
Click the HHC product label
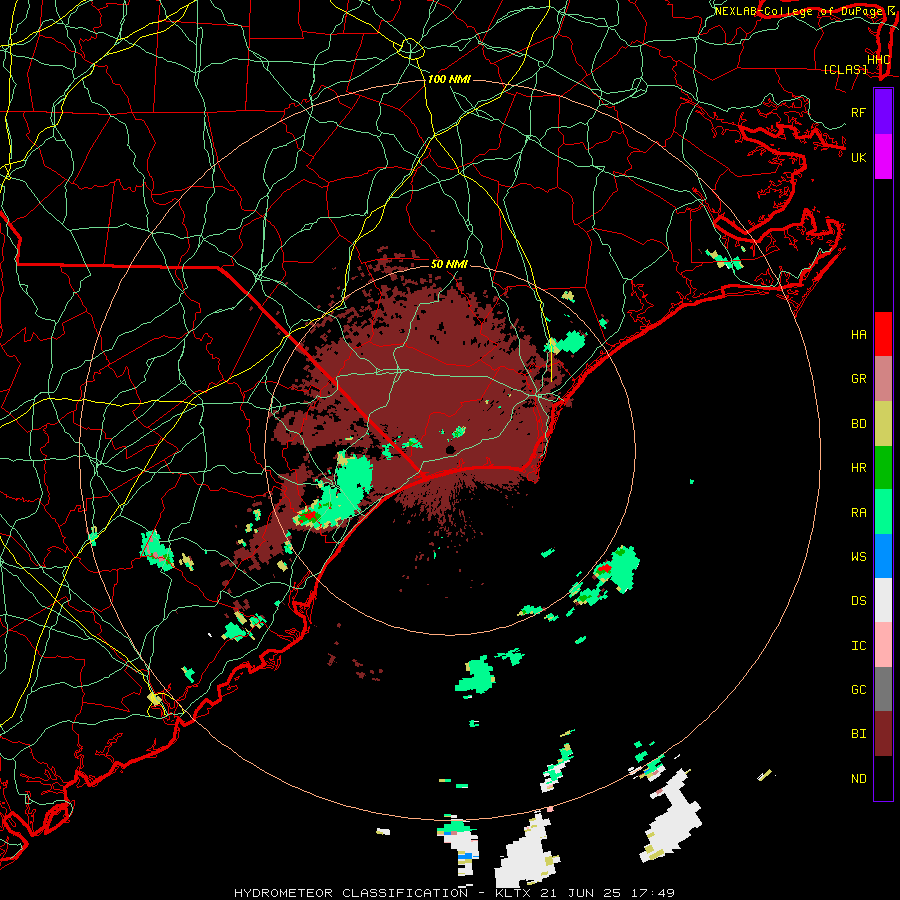[x=878, y=60]
